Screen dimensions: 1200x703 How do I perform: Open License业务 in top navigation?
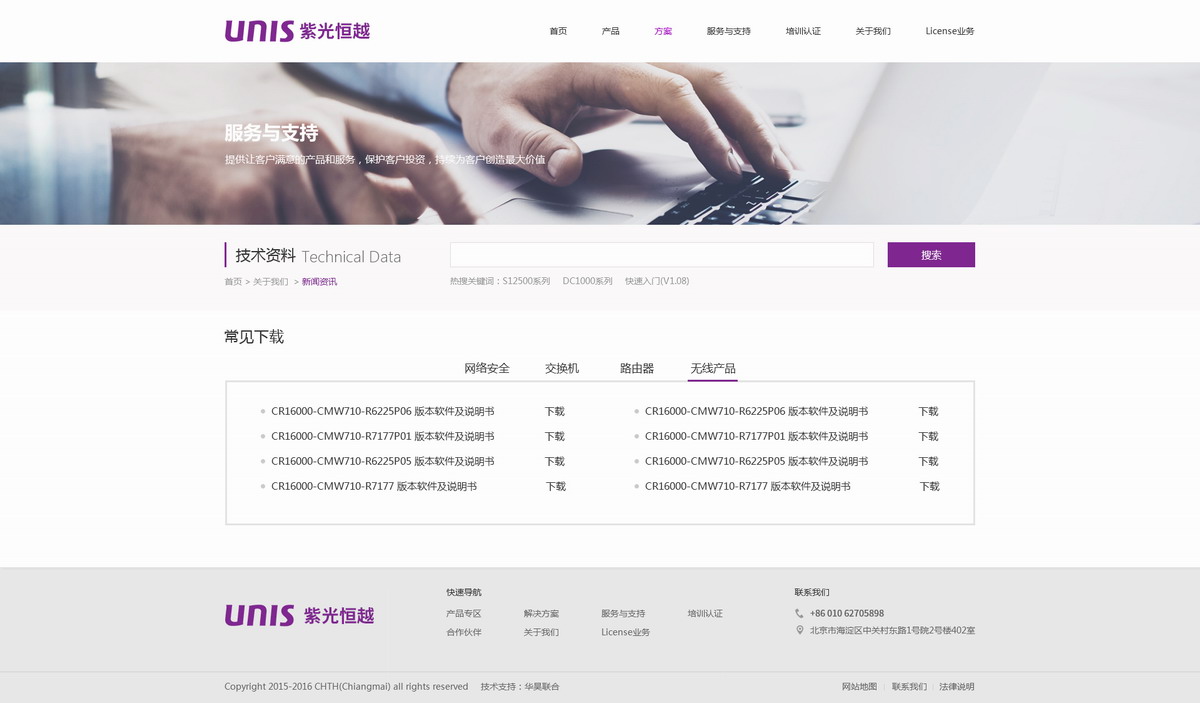tap(949, 31)
